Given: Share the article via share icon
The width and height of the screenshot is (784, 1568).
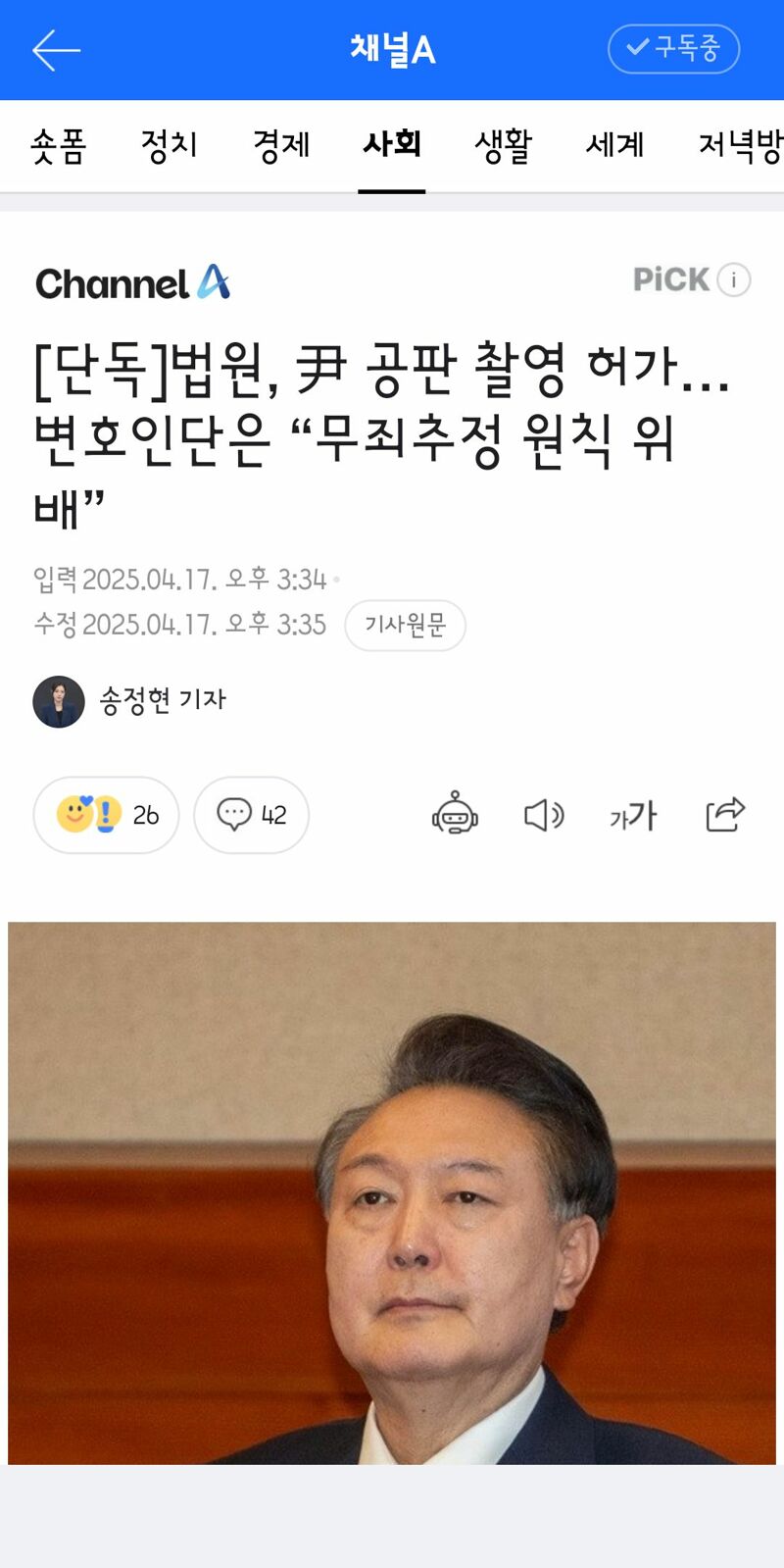Looking at the screenshot, I should coord(725,814).
